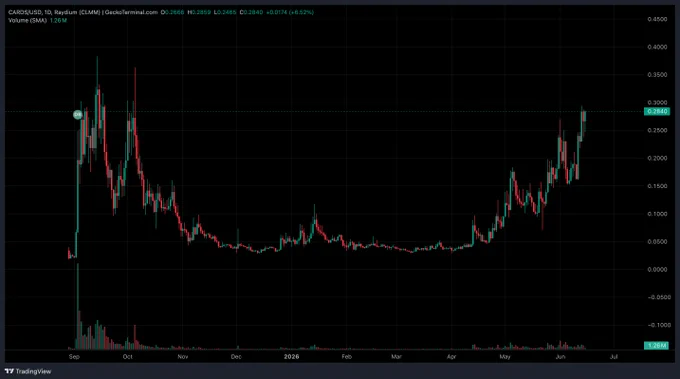Click the TradingView logo

pos(28,371)
